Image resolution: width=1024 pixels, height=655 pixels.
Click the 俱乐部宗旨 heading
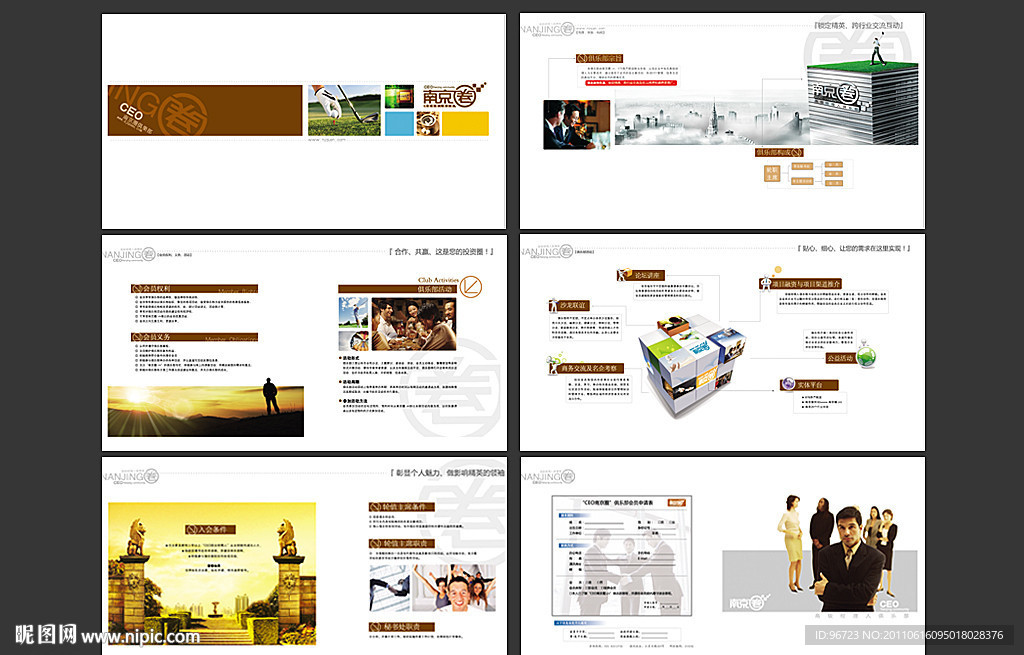click(x=600, y=58)
